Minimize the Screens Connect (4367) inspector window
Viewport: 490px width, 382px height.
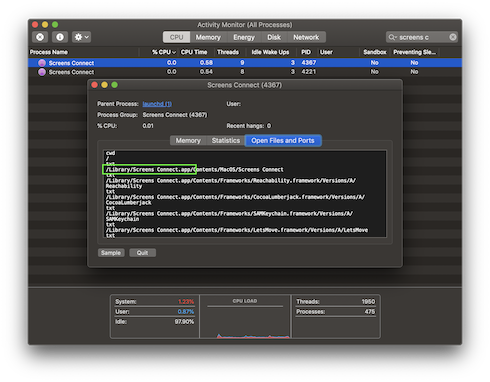pos(104,85)
